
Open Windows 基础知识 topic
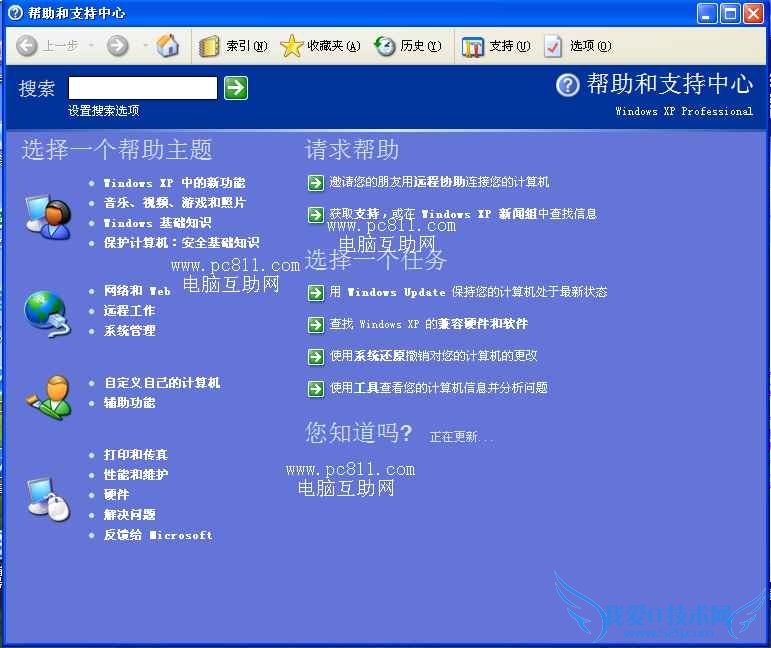[157, 223]
